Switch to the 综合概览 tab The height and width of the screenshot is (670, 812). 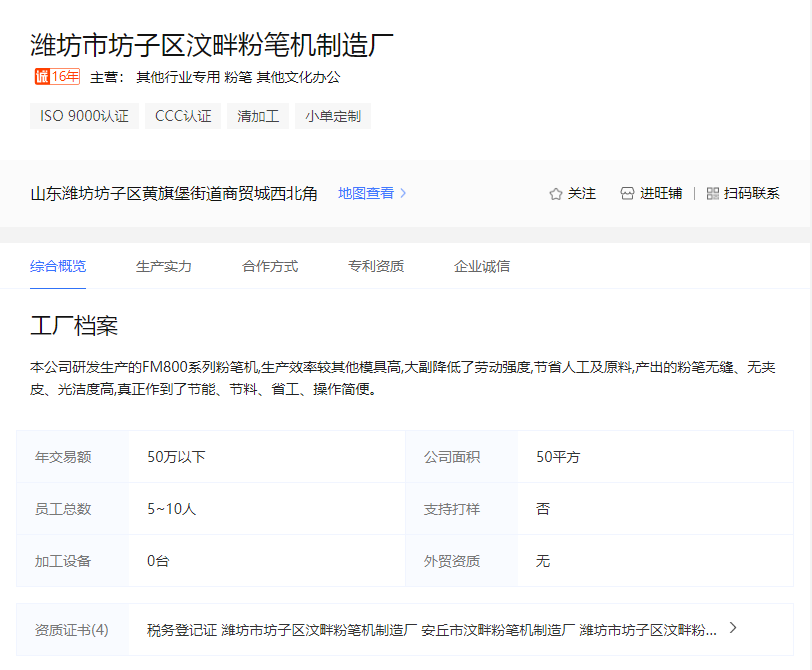coord(58,266)
